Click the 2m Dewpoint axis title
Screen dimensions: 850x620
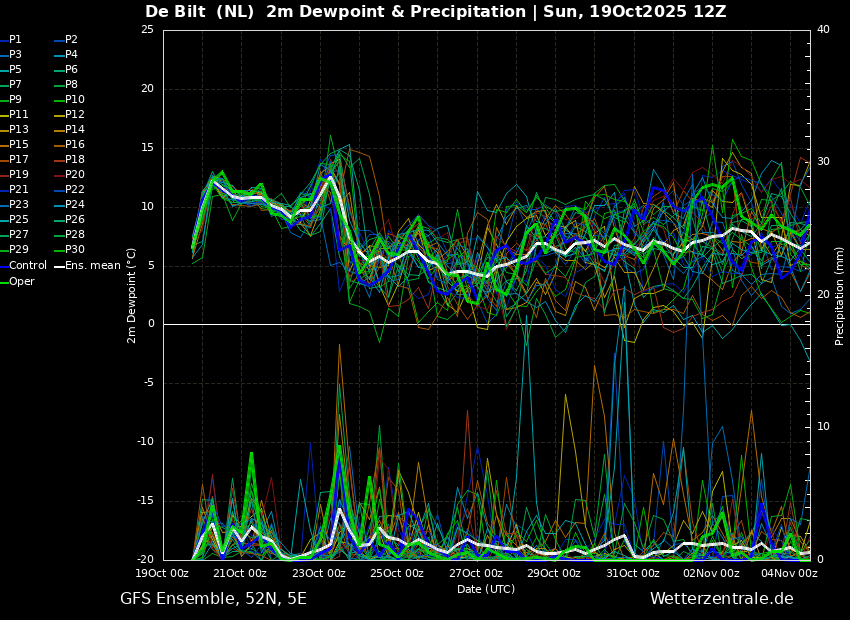click(131, 295)
